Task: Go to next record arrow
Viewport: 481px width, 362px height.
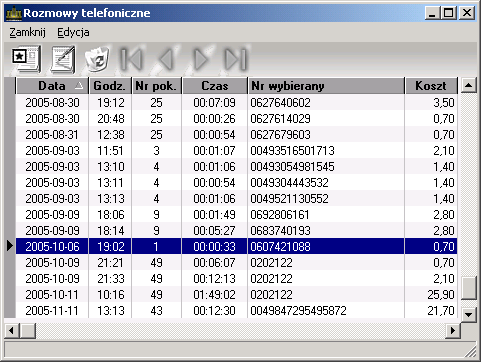Action: pos(201,60)
